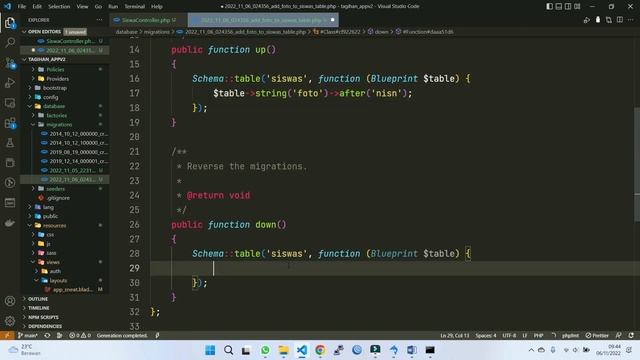
Task: Open the Search view in activity bar
Action: 10,42
